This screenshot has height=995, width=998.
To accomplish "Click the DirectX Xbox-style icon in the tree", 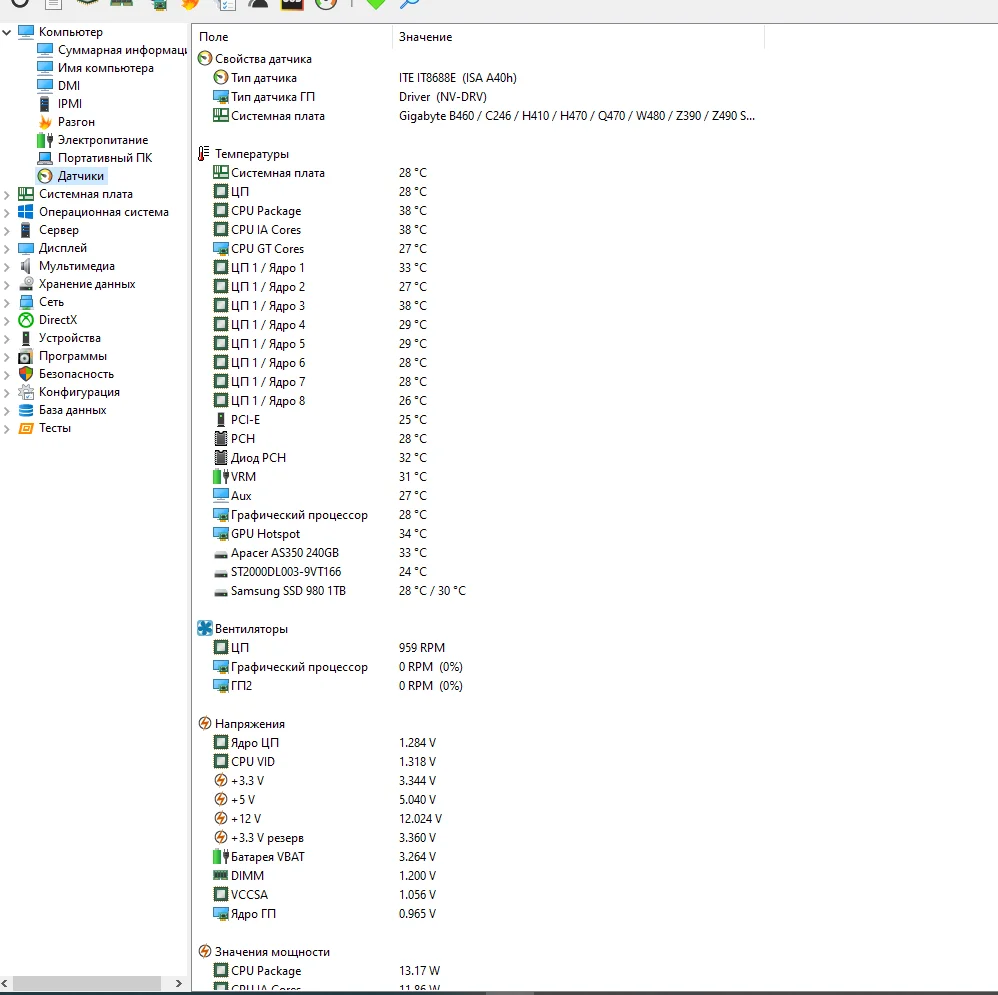I will coord(26,320).
